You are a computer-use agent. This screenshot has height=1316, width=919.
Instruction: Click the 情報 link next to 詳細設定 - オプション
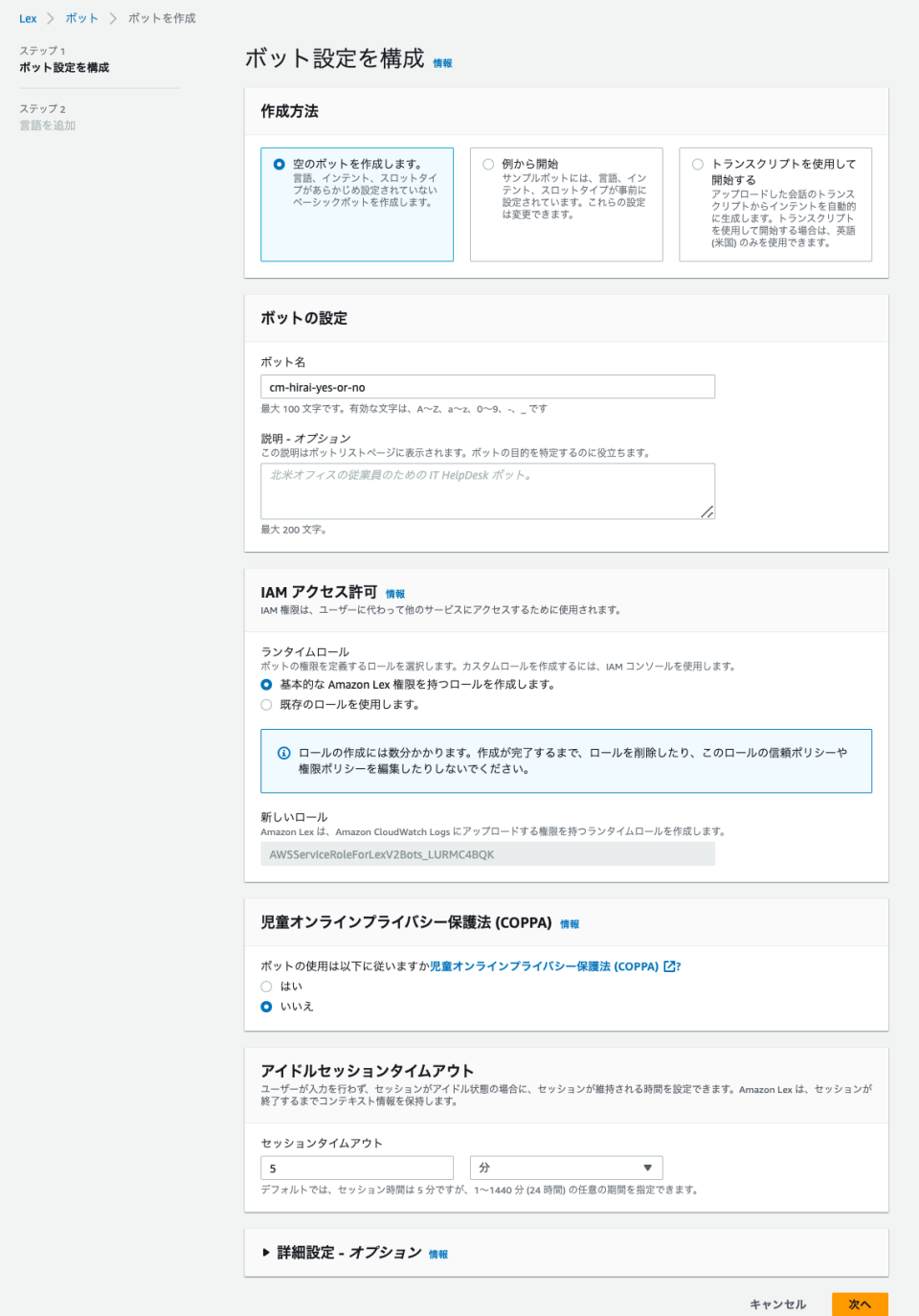point(438,1253)
